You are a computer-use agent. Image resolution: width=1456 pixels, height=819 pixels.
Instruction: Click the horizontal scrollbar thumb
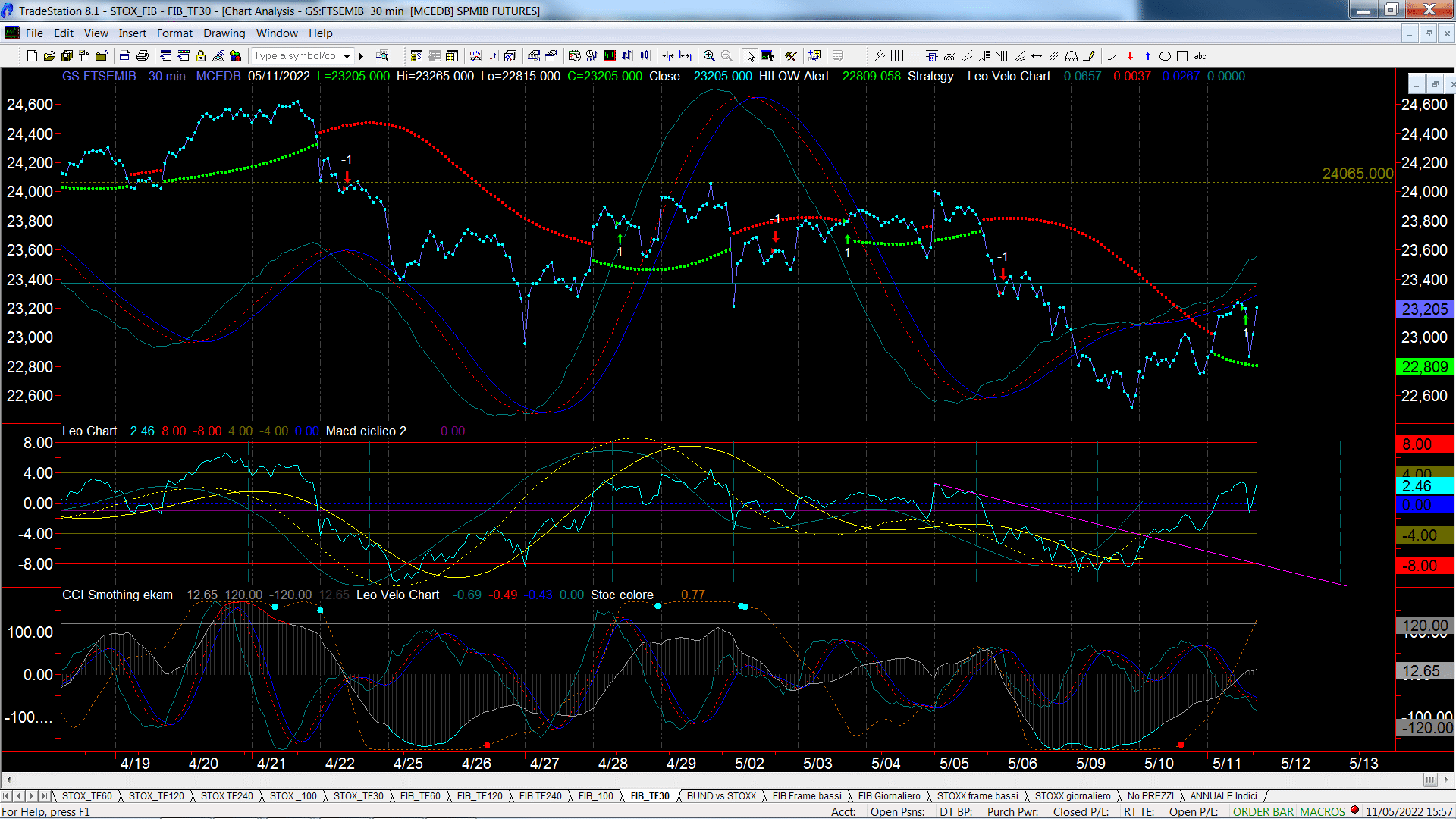tap(1430, 780)
